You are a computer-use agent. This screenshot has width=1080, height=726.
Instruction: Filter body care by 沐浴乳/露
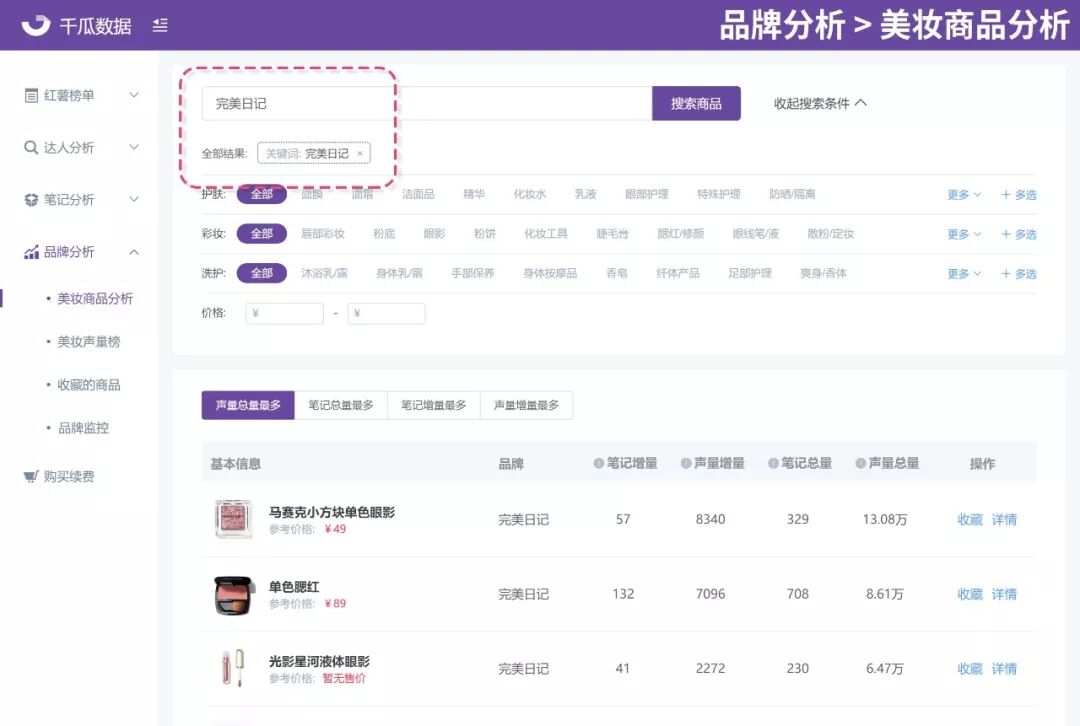[x=324, y=273]
